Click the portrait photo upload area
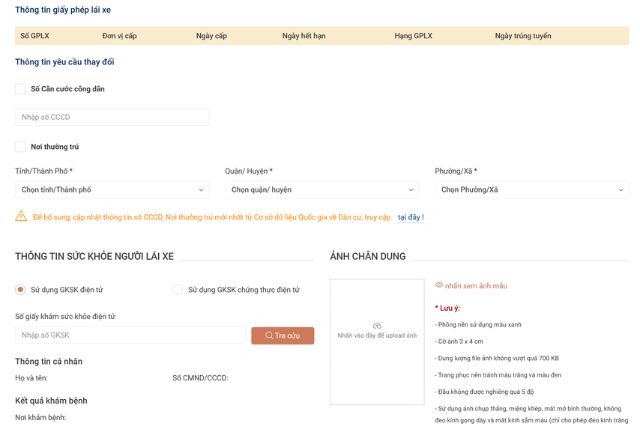The width and height of the screenshot is (640, 427). pos(377,340)
